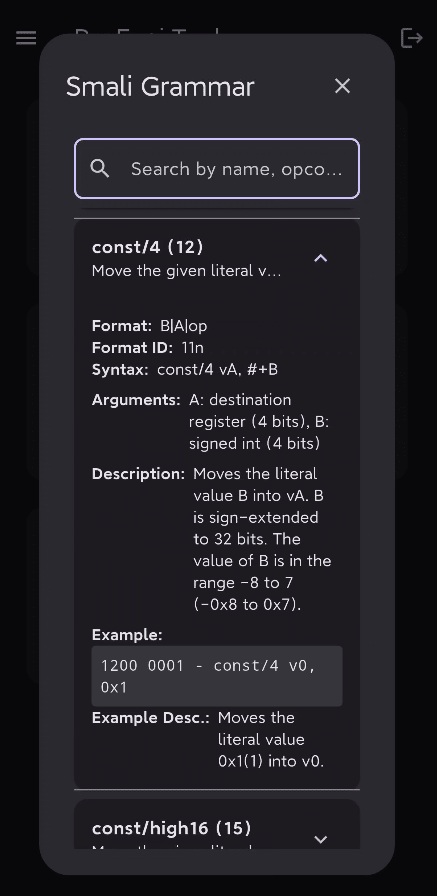Click the Example Desc. text about v0
This screenshot has height=896, width=437.
pos(271,739)
